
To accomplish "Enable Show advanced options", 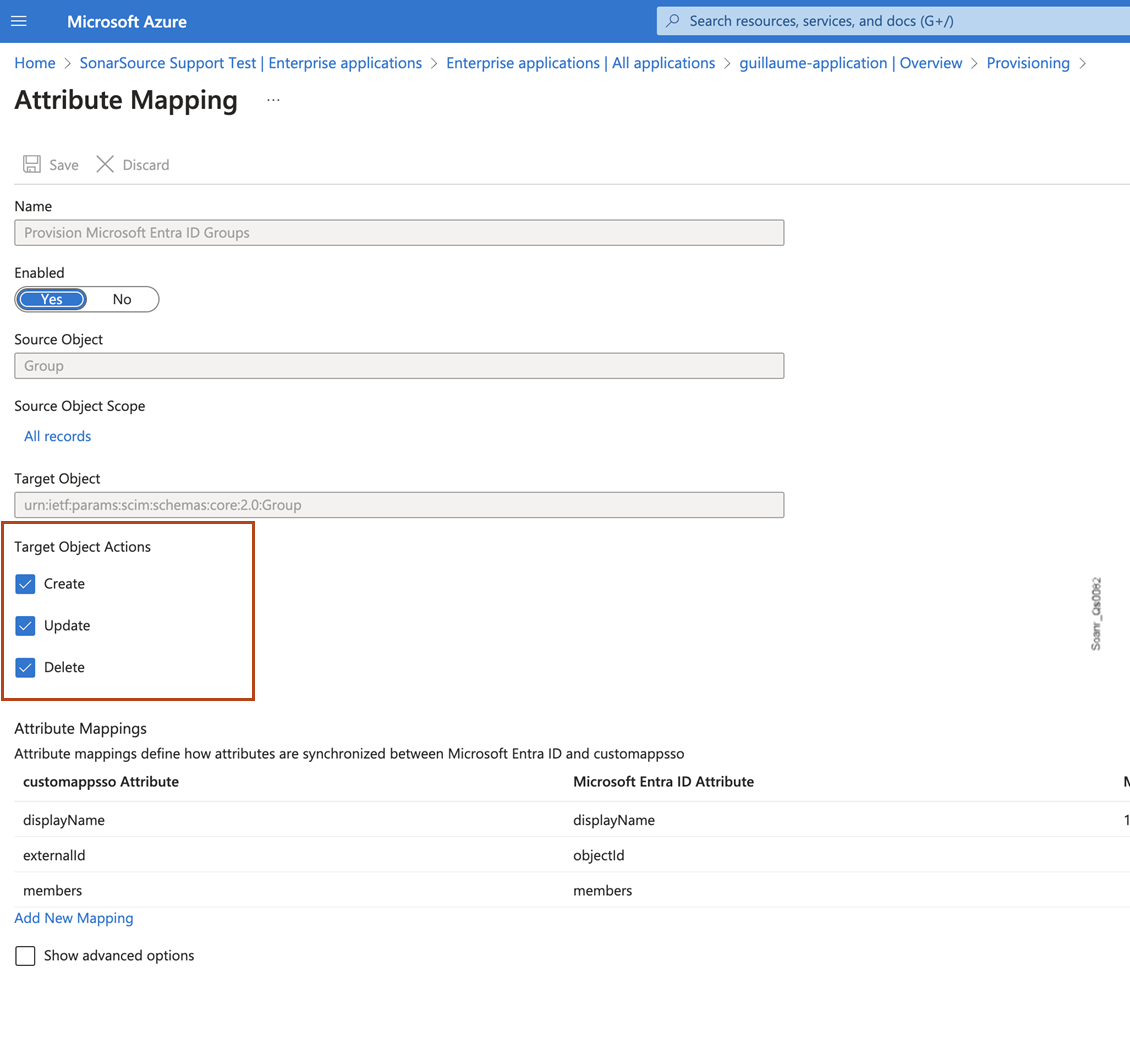I will click(x=25, y=955).
